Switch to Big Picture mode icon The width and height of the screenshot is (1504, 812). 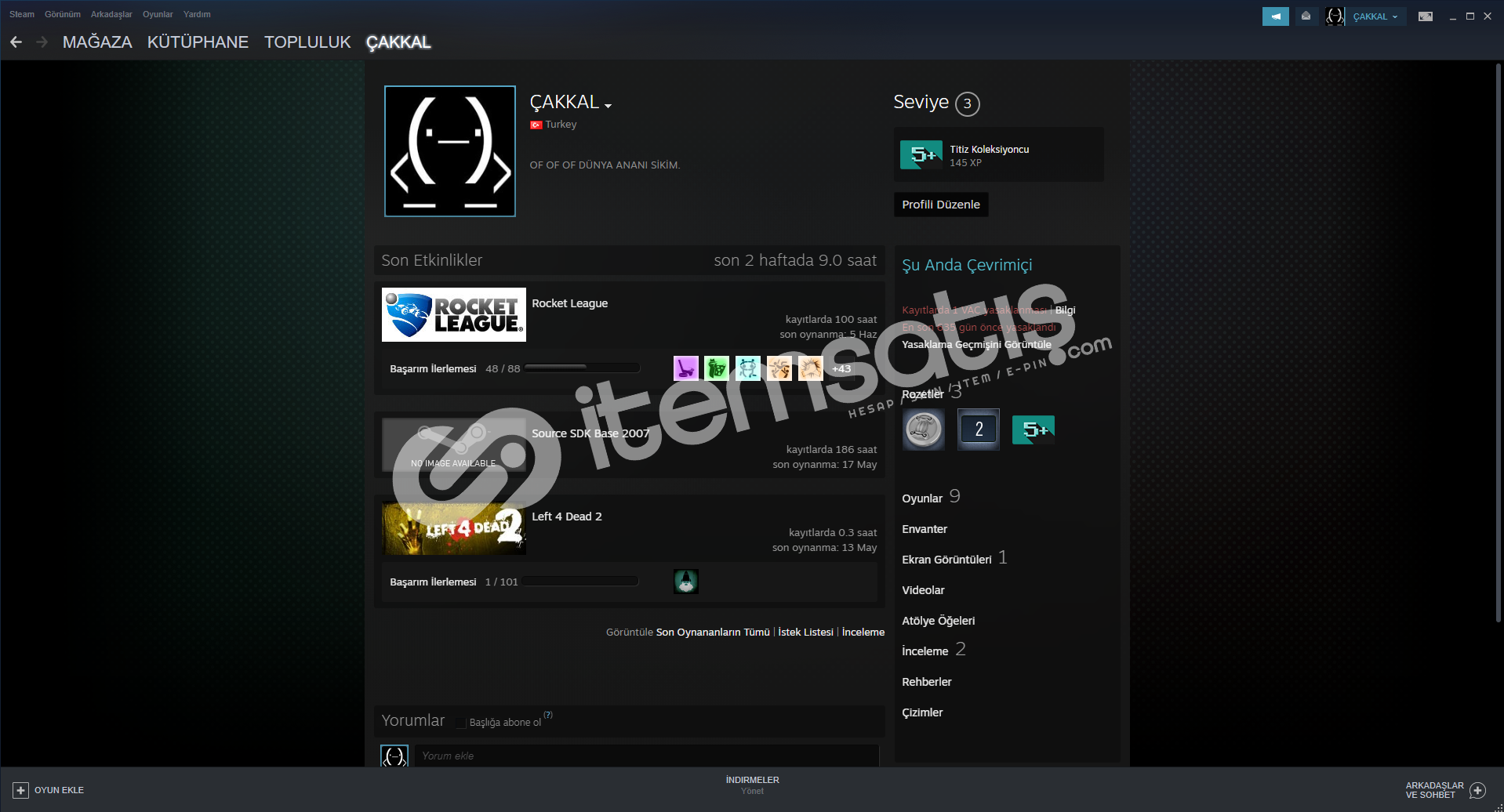(1426, 16)
